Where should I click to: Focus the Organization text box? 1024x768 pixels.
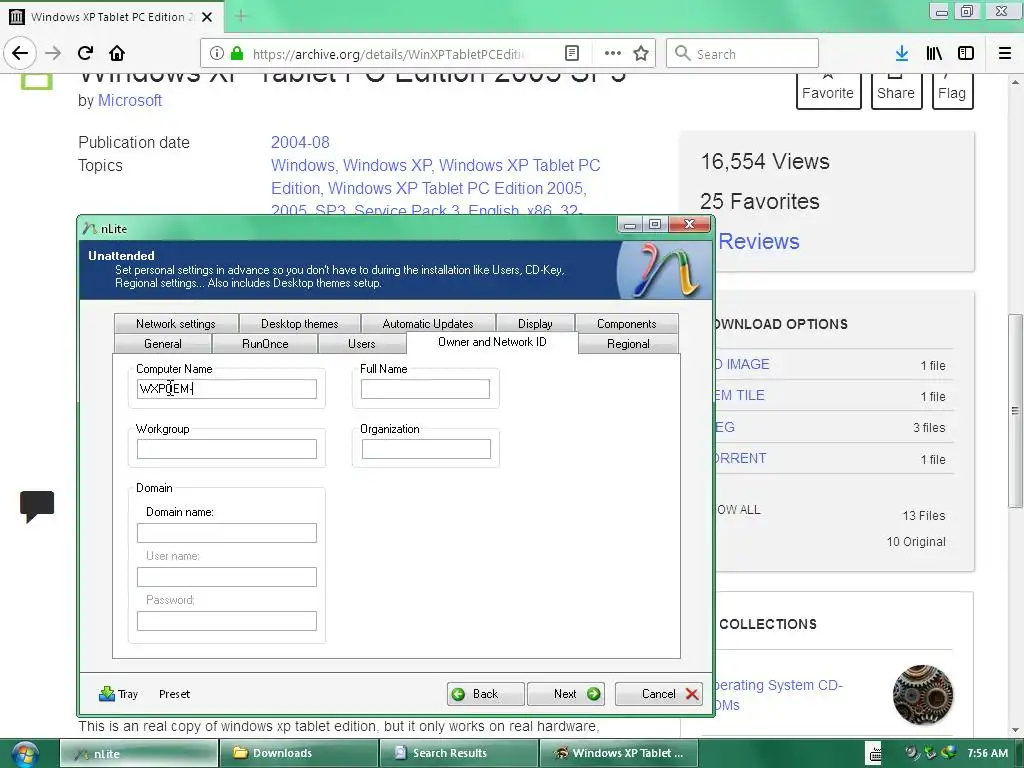click(426, 449)
